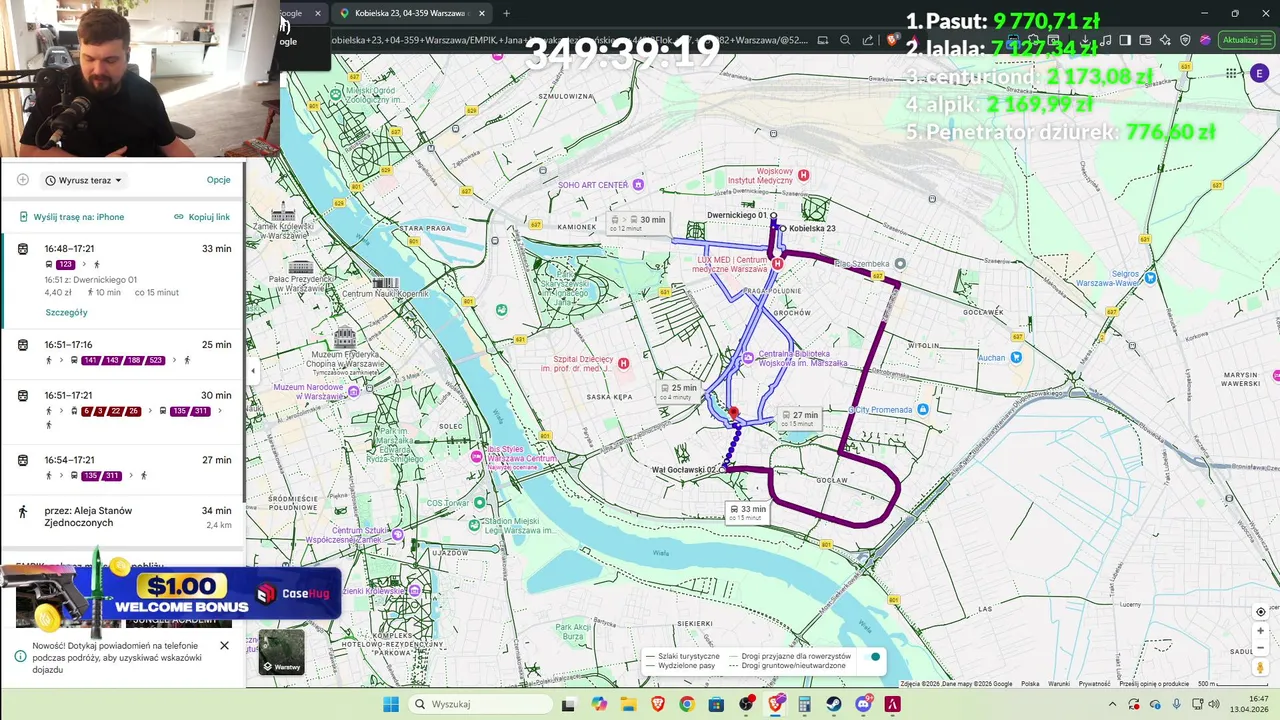This screenshot has width=1280, height=720.
Task: Collapse the side panel with the arrow handle
Action: coord(252,370)
